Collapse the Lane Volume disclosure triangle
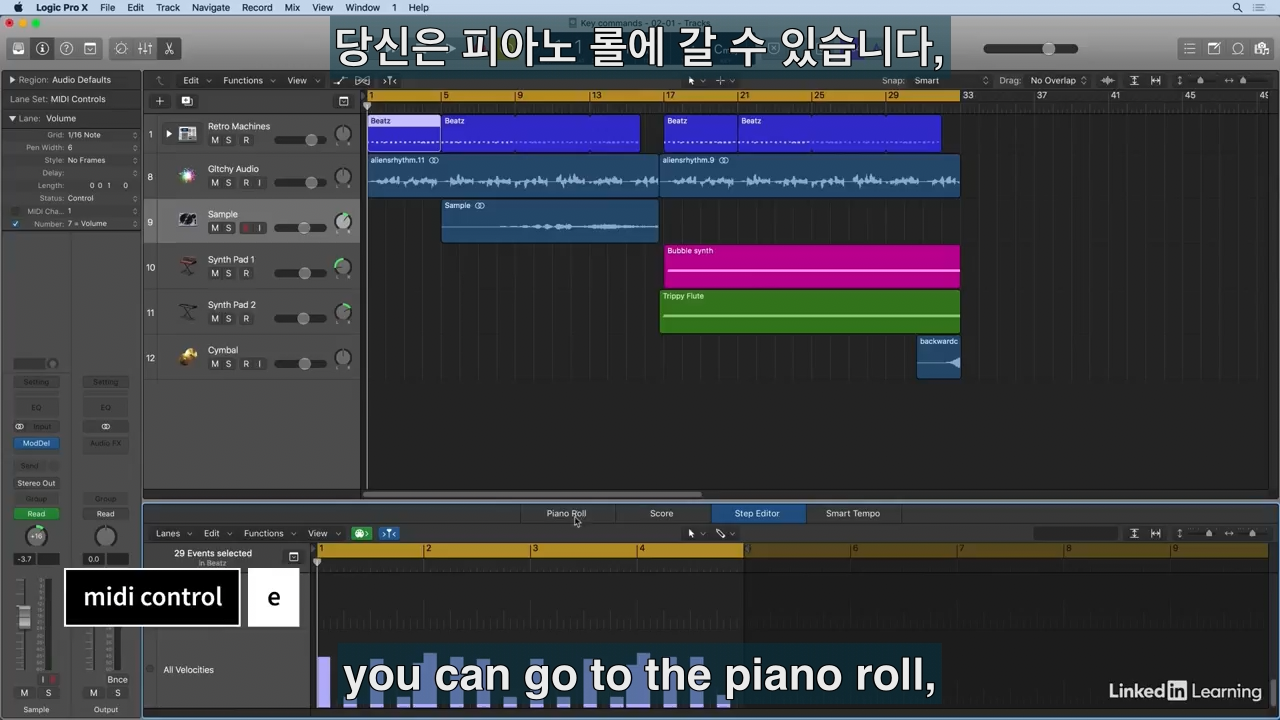1280x720 pixels. pyautogui.click(x=12, y=118)
